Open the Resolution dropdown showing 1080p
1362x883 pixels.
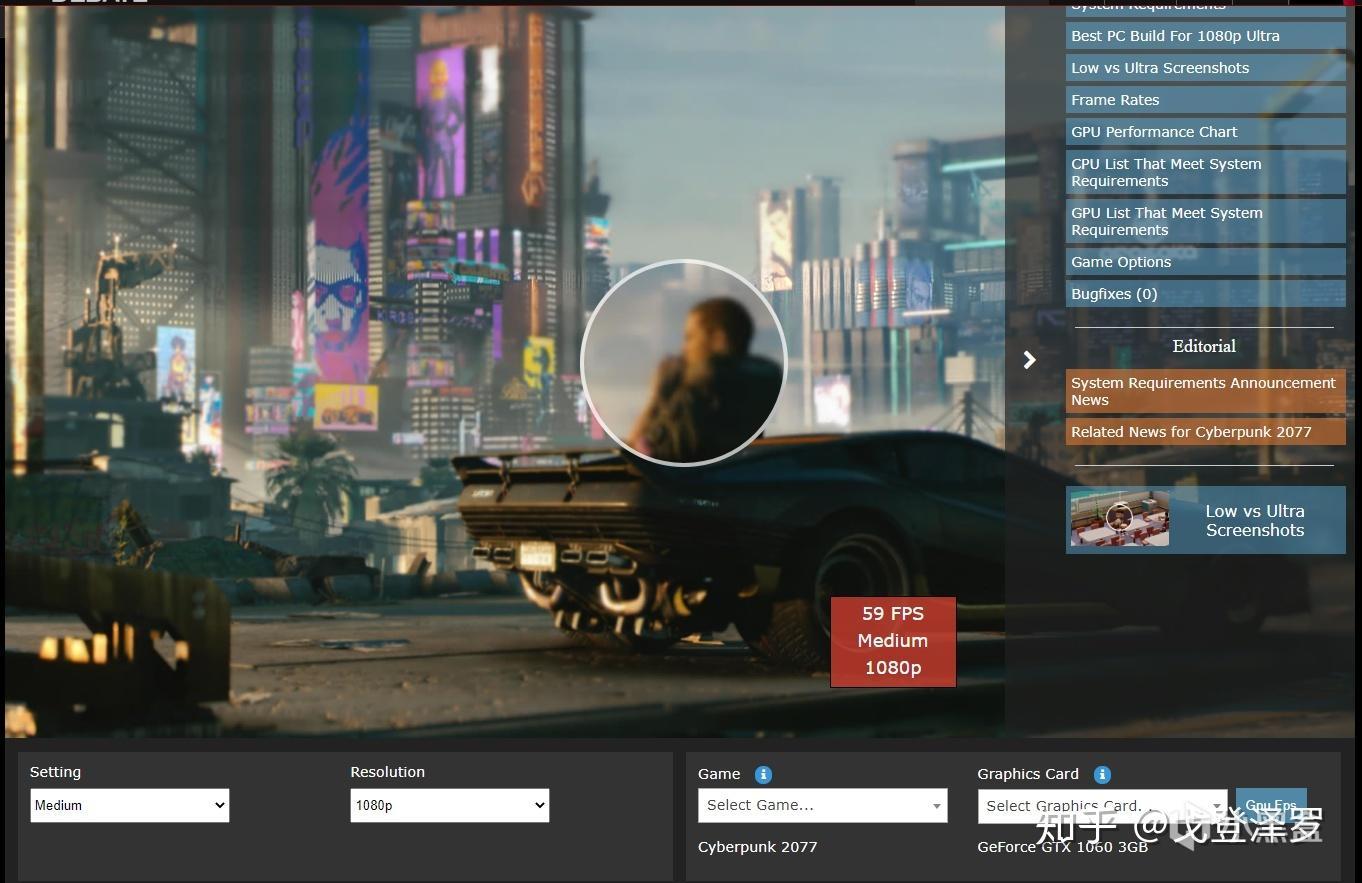pos(450,805)
